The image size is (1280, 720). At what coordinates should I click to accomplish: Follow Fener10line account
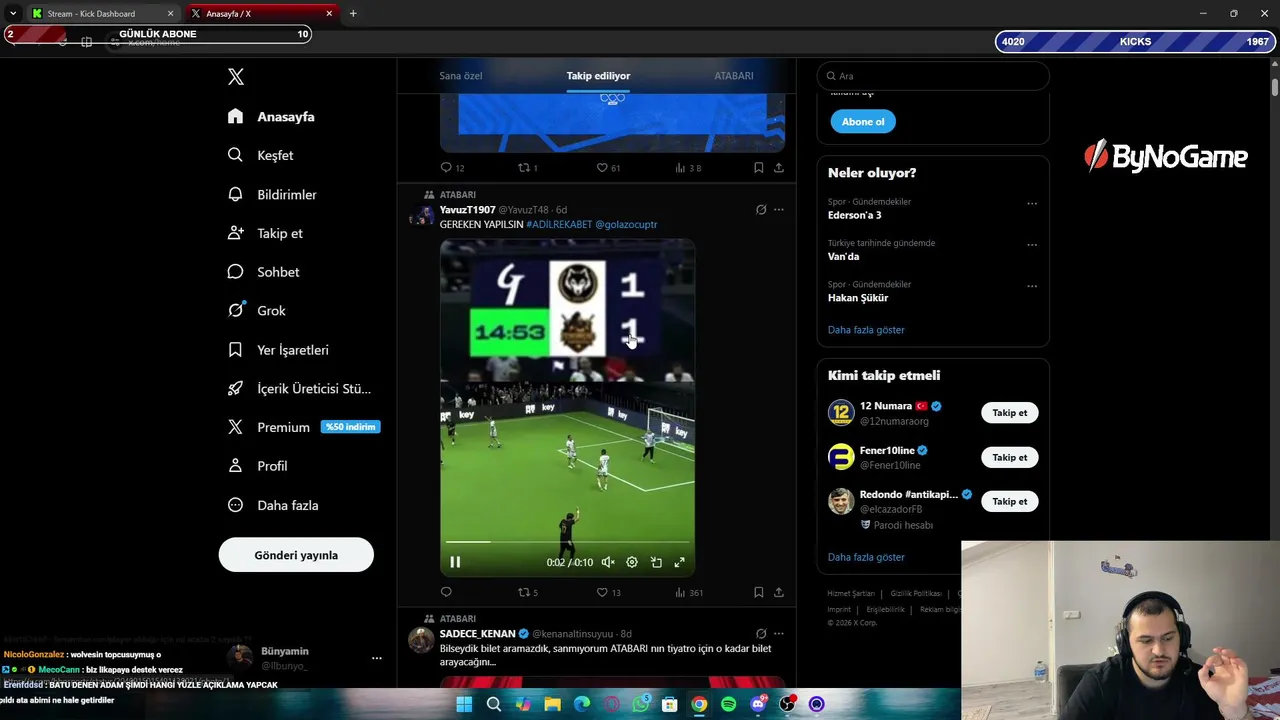pyautogui.click(x=1009, y=457)
